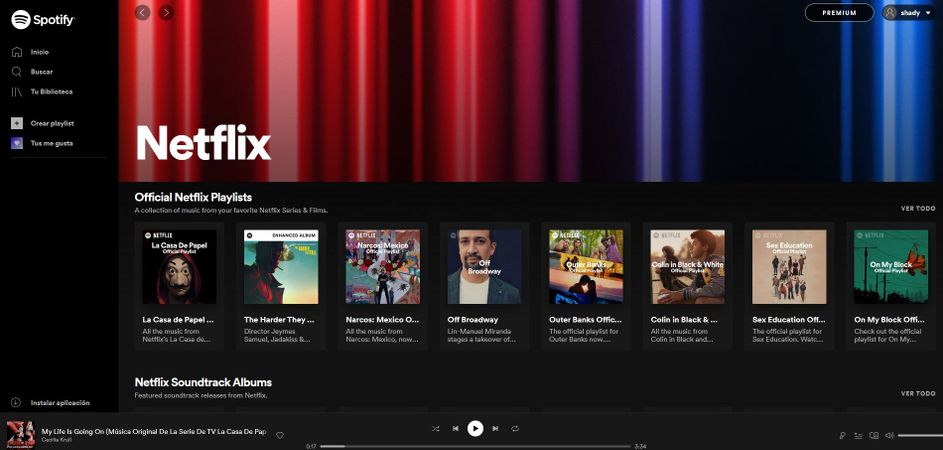Click the Netflix hub banner title
The image size is (943, 450).
click(x=204, y=143)
